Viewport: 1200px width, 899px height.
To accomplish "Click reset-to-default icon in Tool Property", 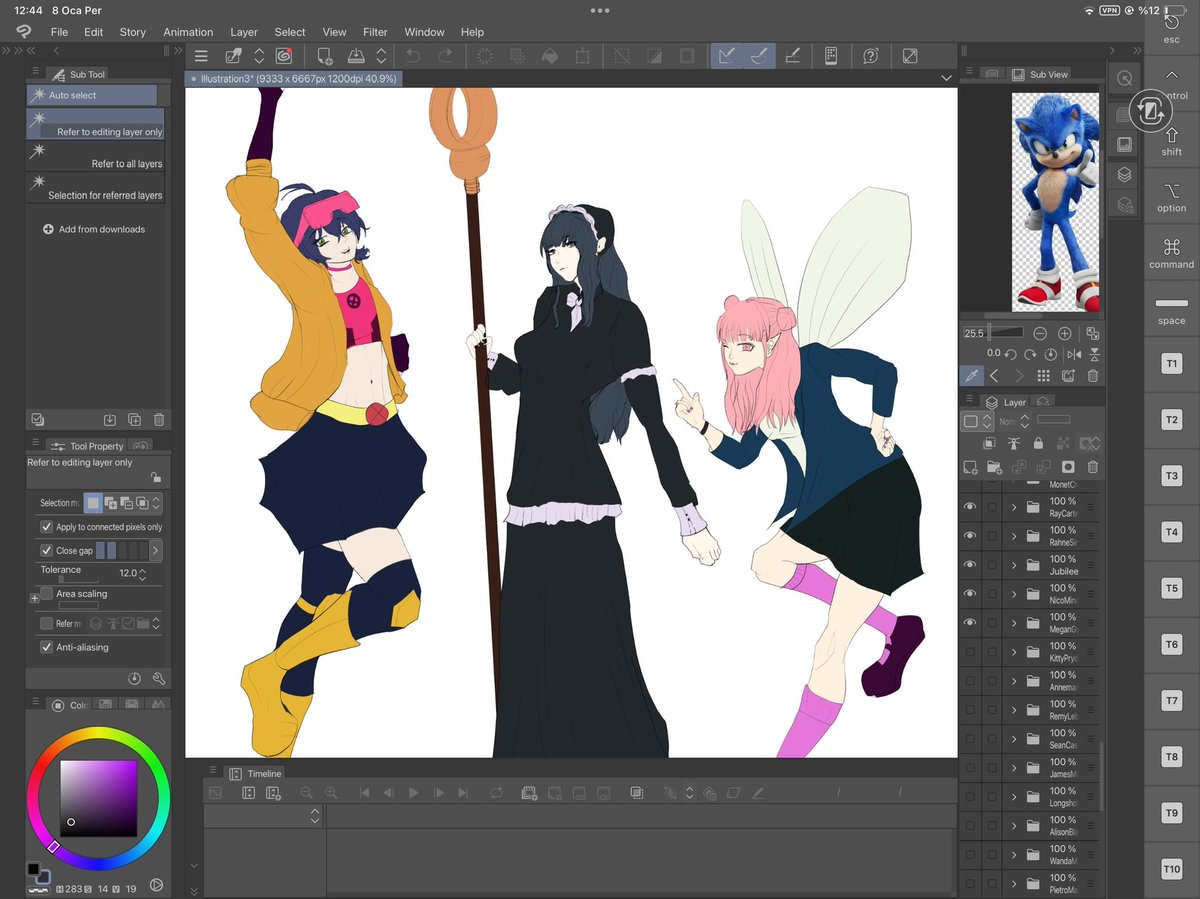I will pos(135,678).
